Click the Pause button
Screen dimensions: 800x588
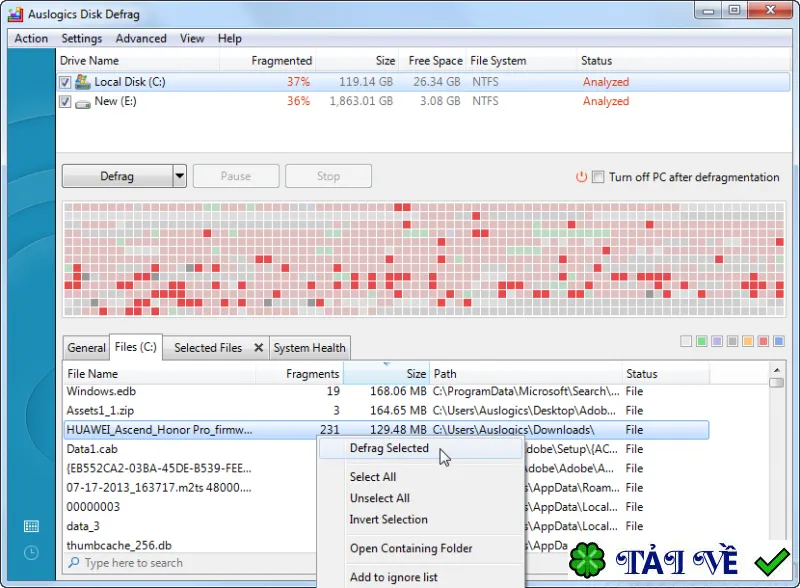(x=236, y=176)
